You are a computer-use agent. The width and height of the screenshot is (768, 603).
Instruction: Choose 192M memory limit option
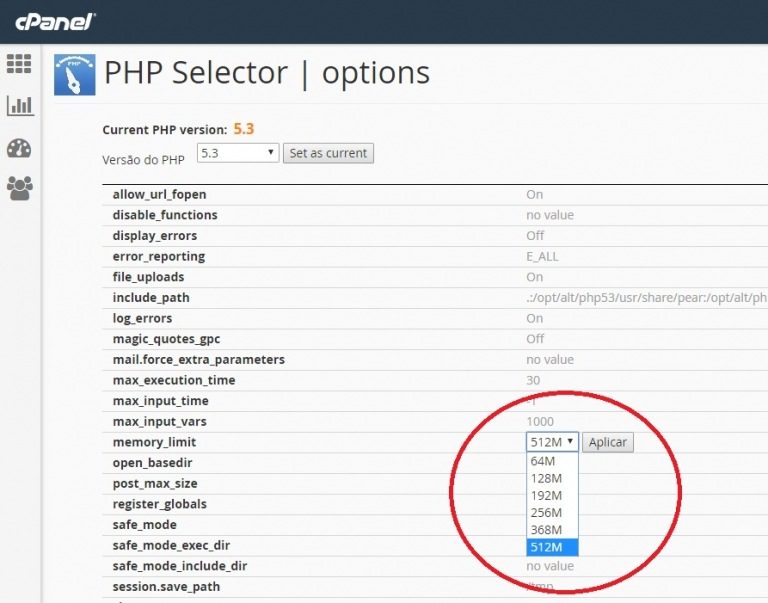[x=546, y=495]
